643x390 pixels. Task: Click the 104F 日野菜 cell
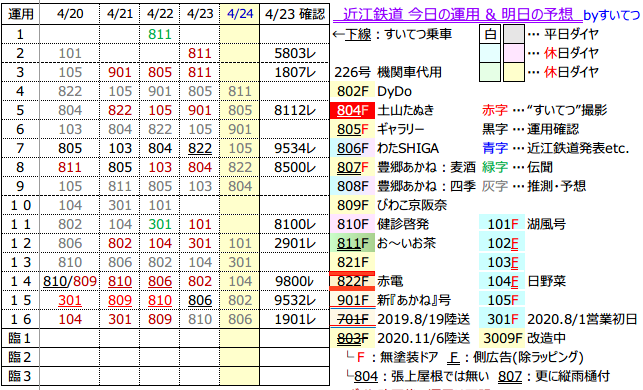pyautogui.click(x=502, y=281)
